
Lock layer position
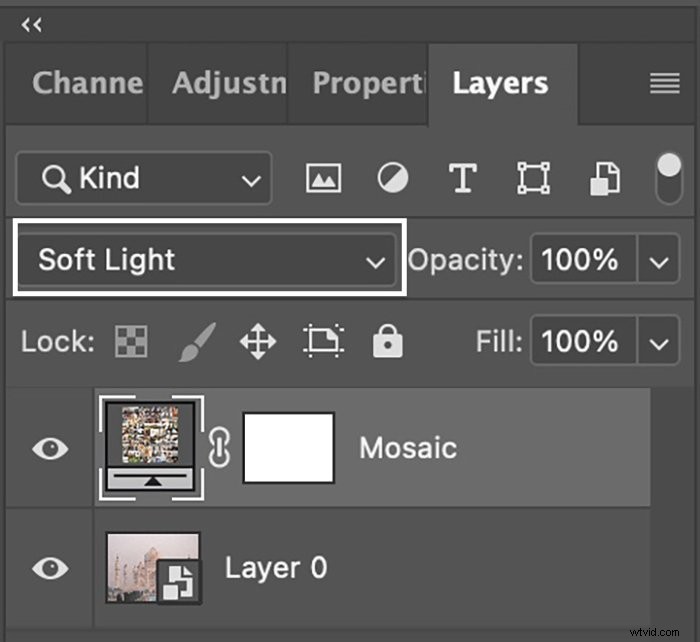258,342
